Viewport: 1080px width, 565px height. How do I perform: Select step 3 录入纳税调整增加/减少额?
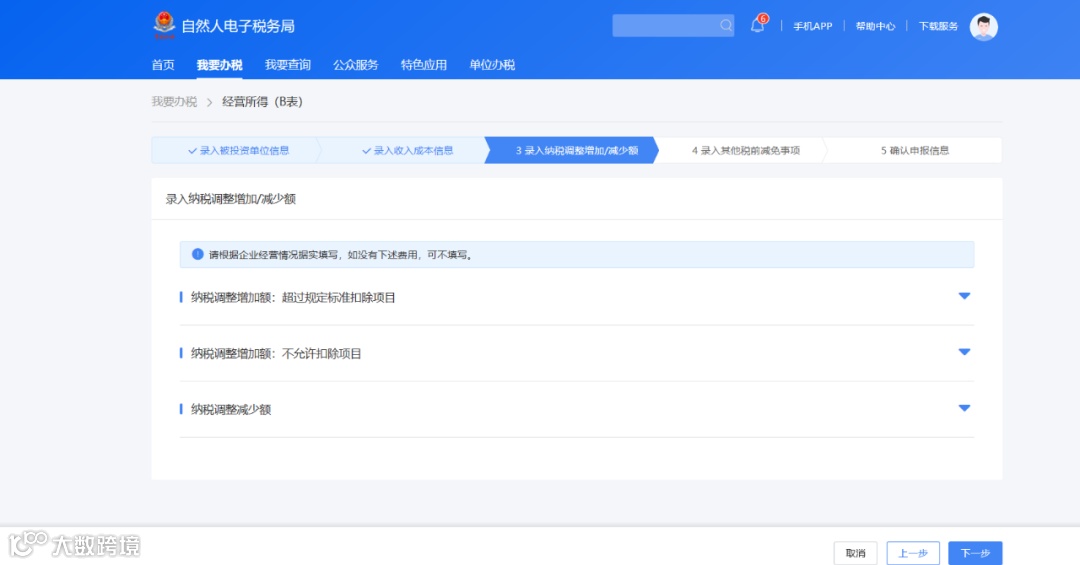point(572,150)
